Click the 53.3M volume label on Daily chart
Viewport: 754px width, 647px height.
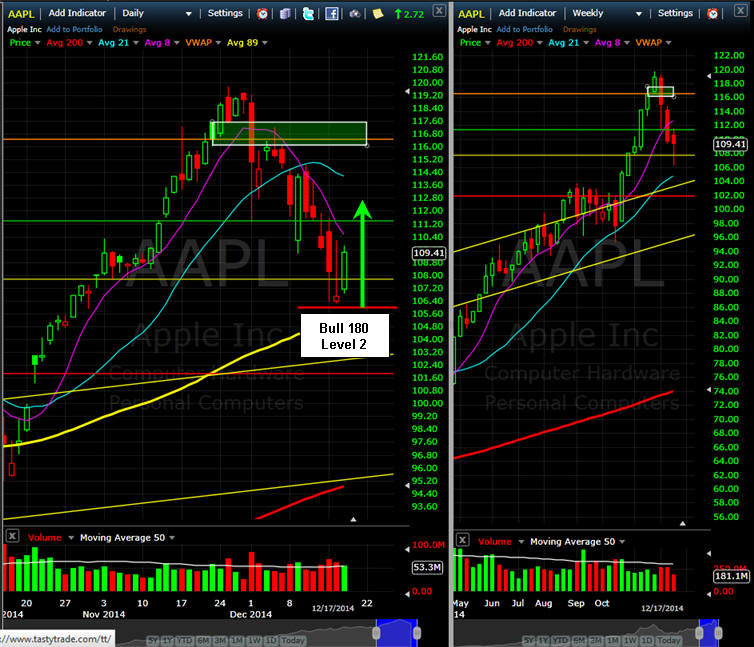click(x=427, y=567)
